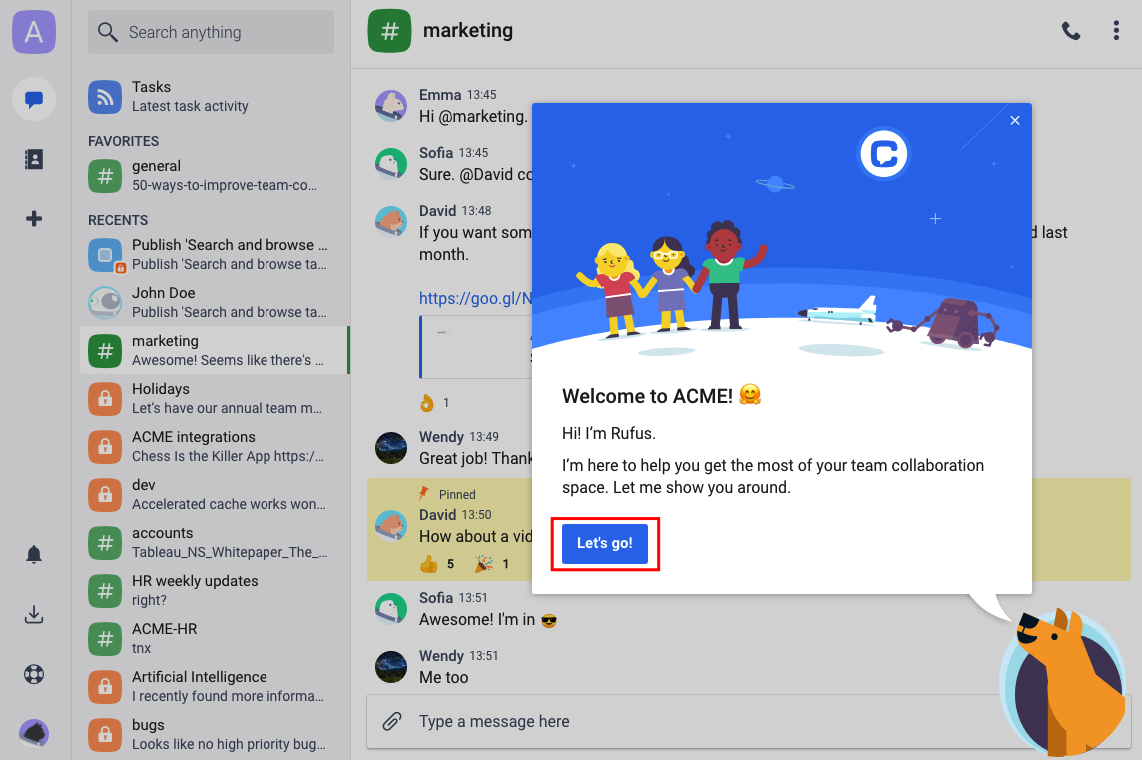Image resolution: width=1142 pixels, height=760 pixels.
Task: Click Emma's avatar in the chat
Action: click(x=391, y=106)
